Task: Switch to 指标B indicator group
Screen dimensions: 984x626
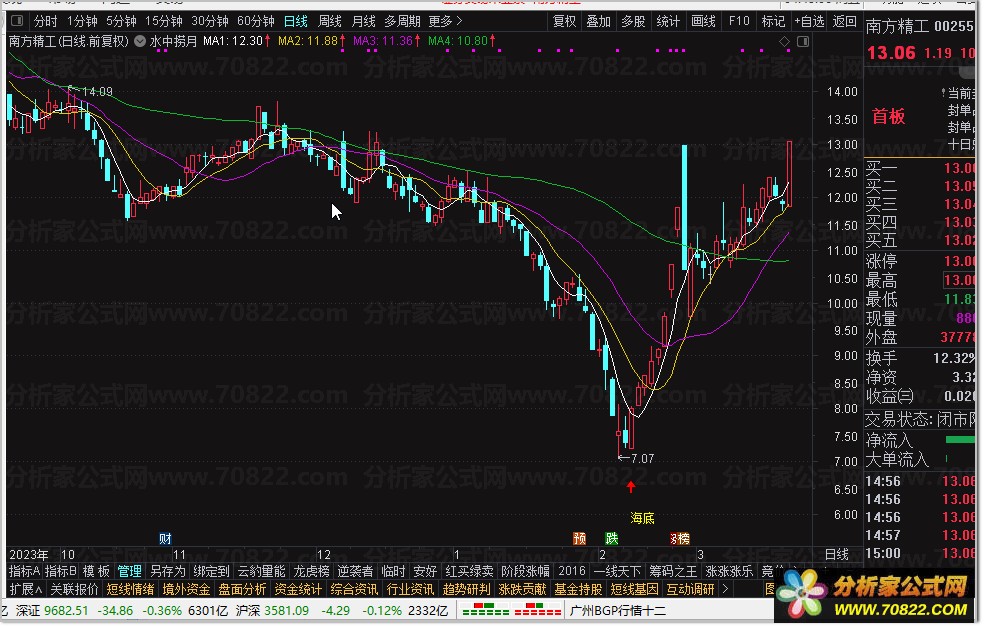Action: point(61,571)
